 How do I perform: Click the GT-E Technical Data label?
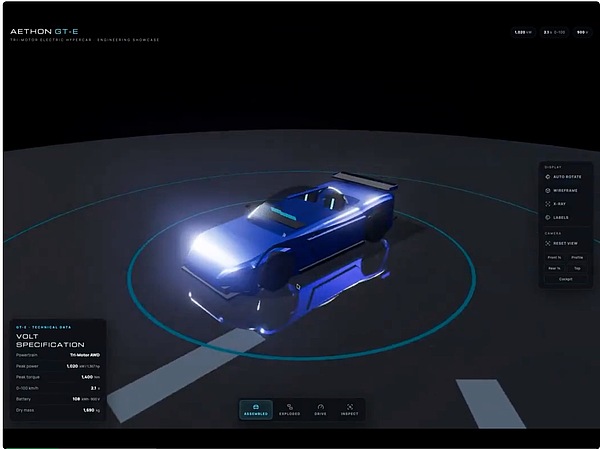[43, 327]
